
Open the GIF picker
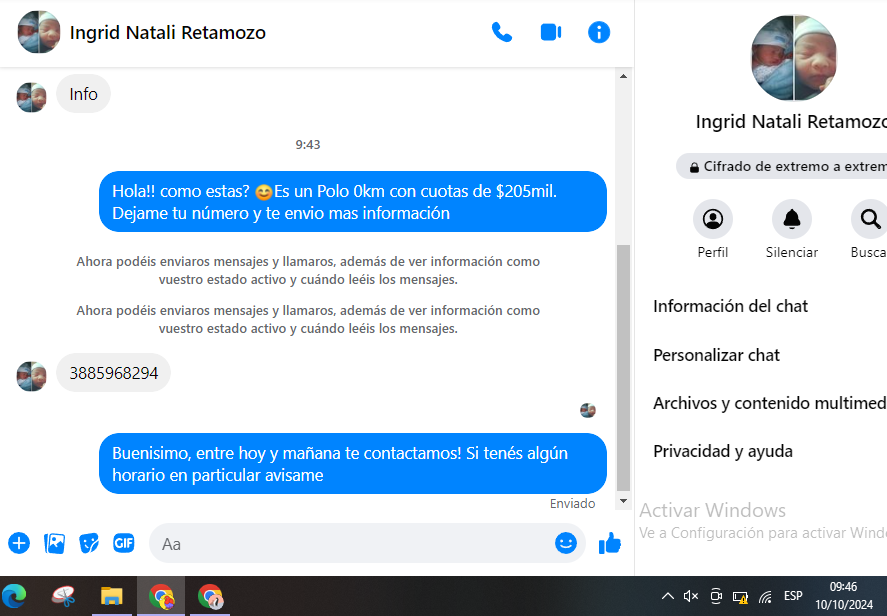click(124, 543)
